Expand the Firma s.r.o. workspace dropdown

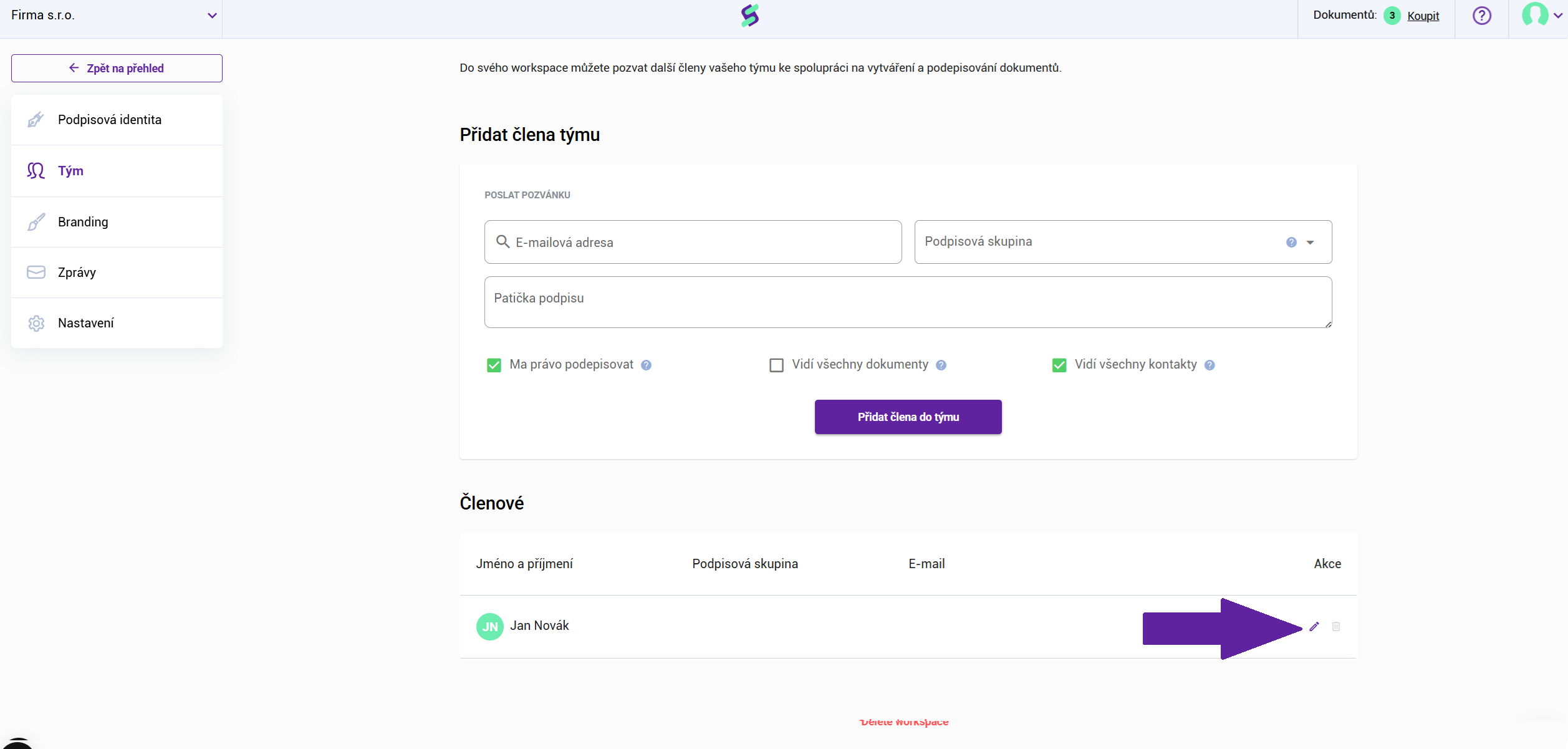point(211,16)
